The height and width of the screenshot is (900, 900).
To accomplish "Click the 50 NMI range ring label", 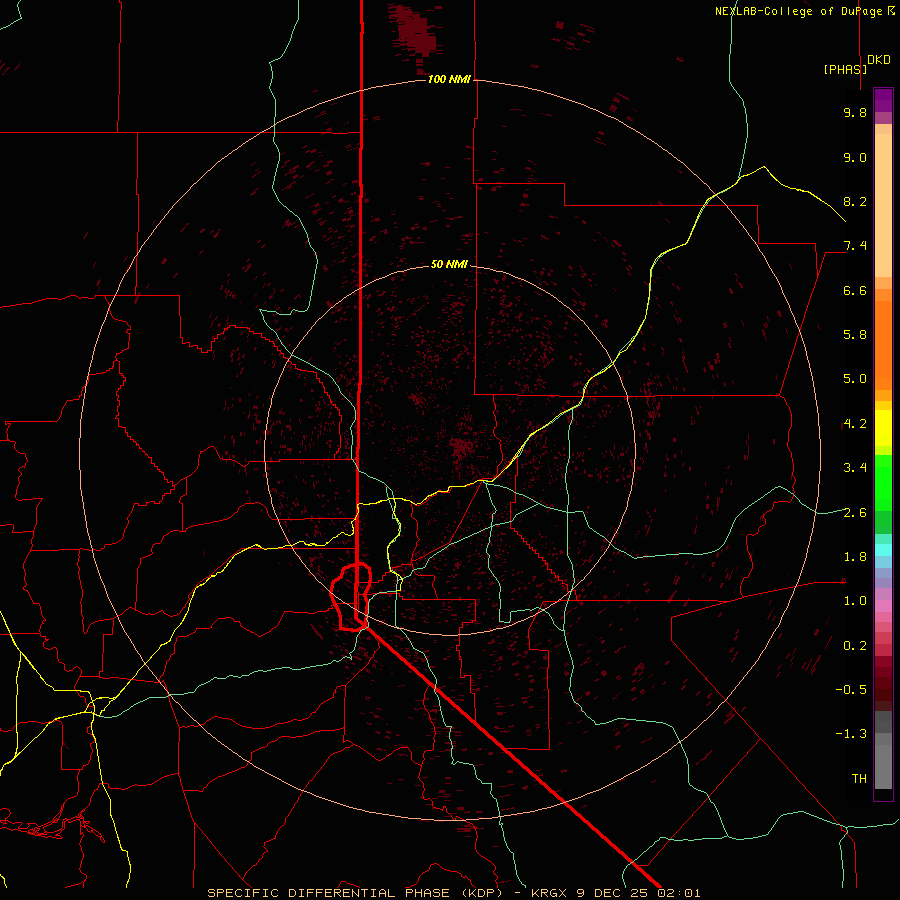I will click(449, 264).
